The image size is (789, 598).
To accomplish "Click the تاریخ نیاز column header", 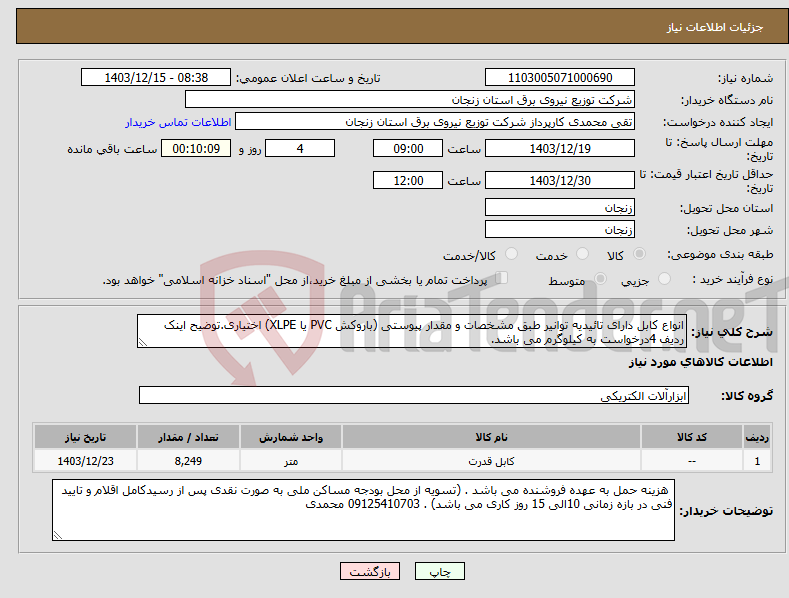I will tap(86, 437).
